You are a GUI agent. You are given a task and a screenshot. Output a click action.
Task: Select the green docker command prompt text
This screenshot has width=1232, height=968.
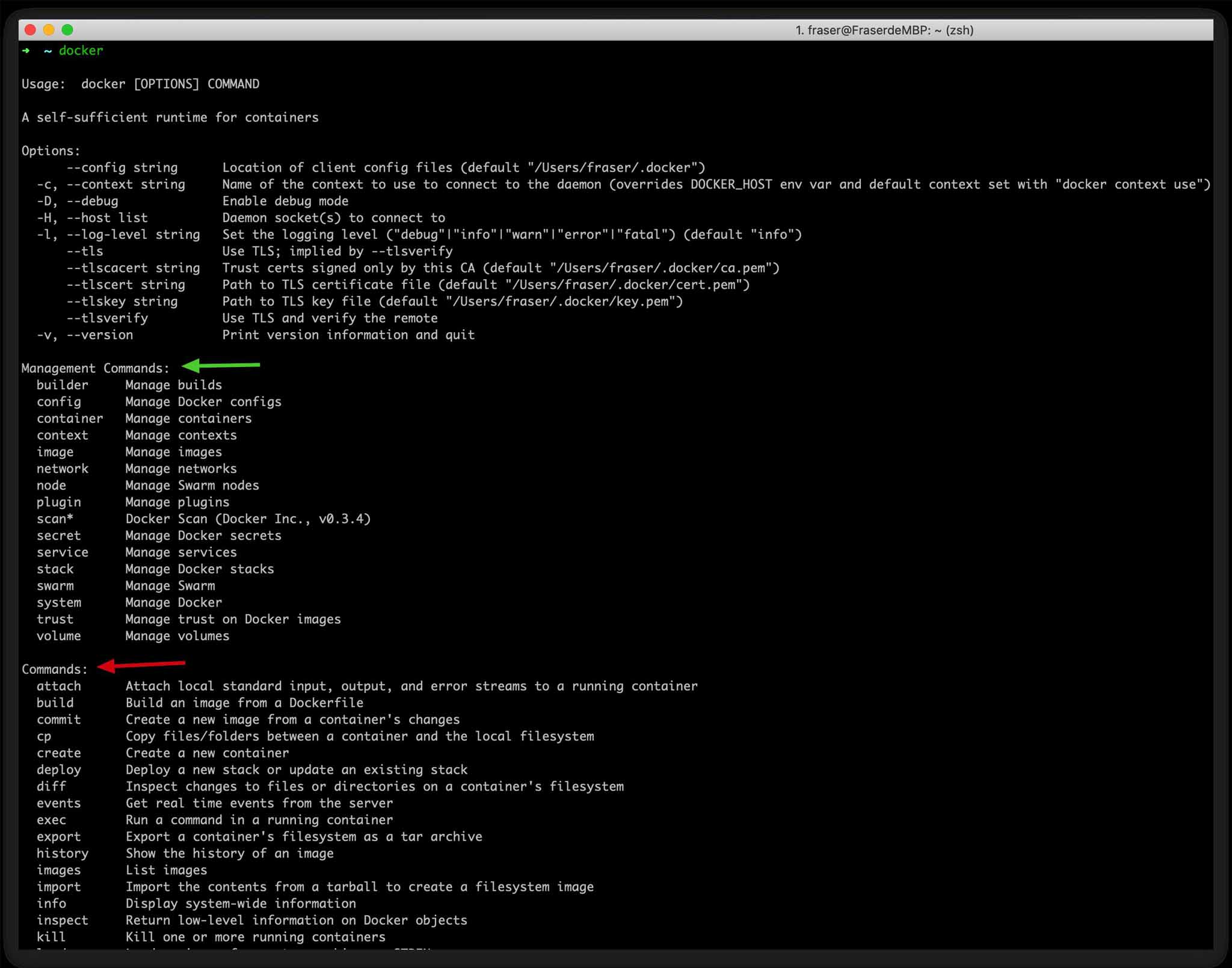point(81,51)
